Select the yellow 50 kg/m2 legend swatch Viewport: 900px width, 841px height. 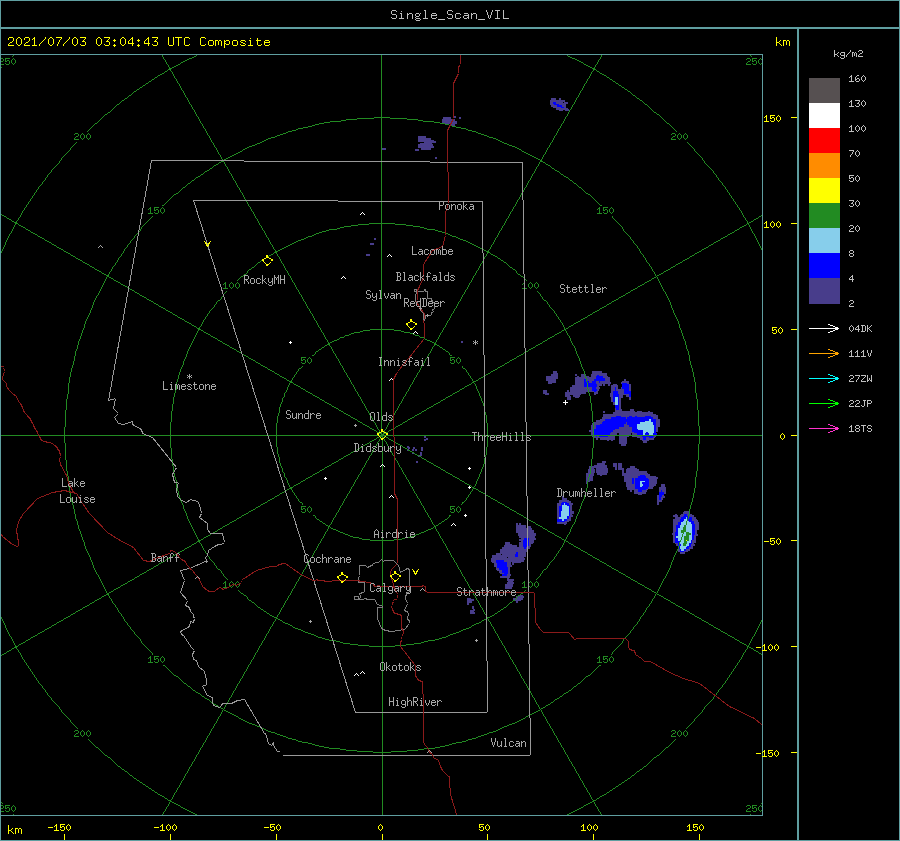824,191
